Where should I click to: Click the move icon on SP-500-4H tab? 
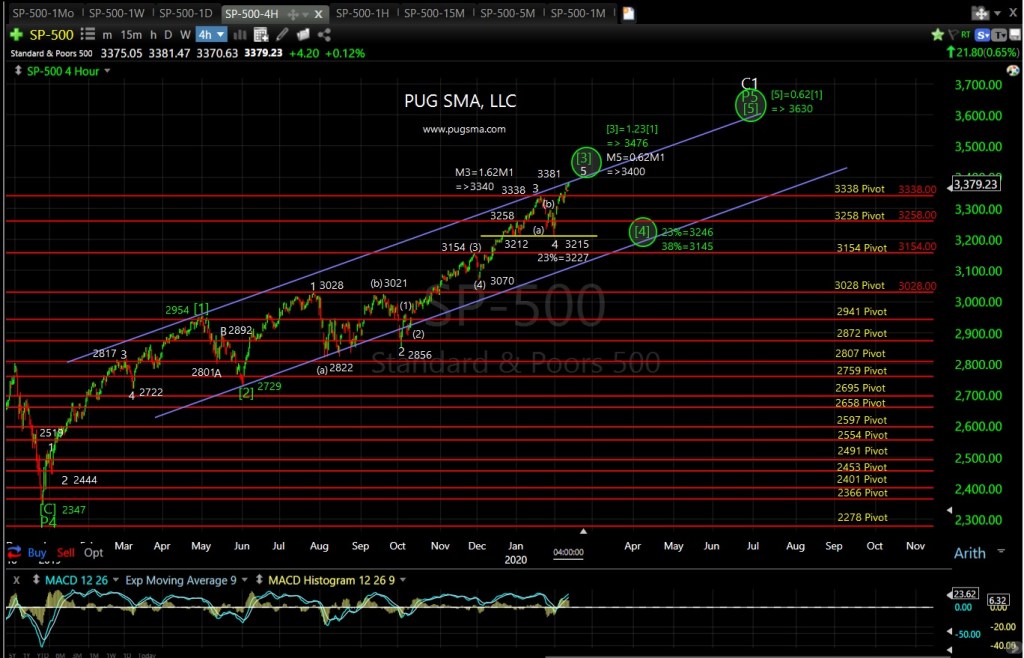click(x=293, y=14)
